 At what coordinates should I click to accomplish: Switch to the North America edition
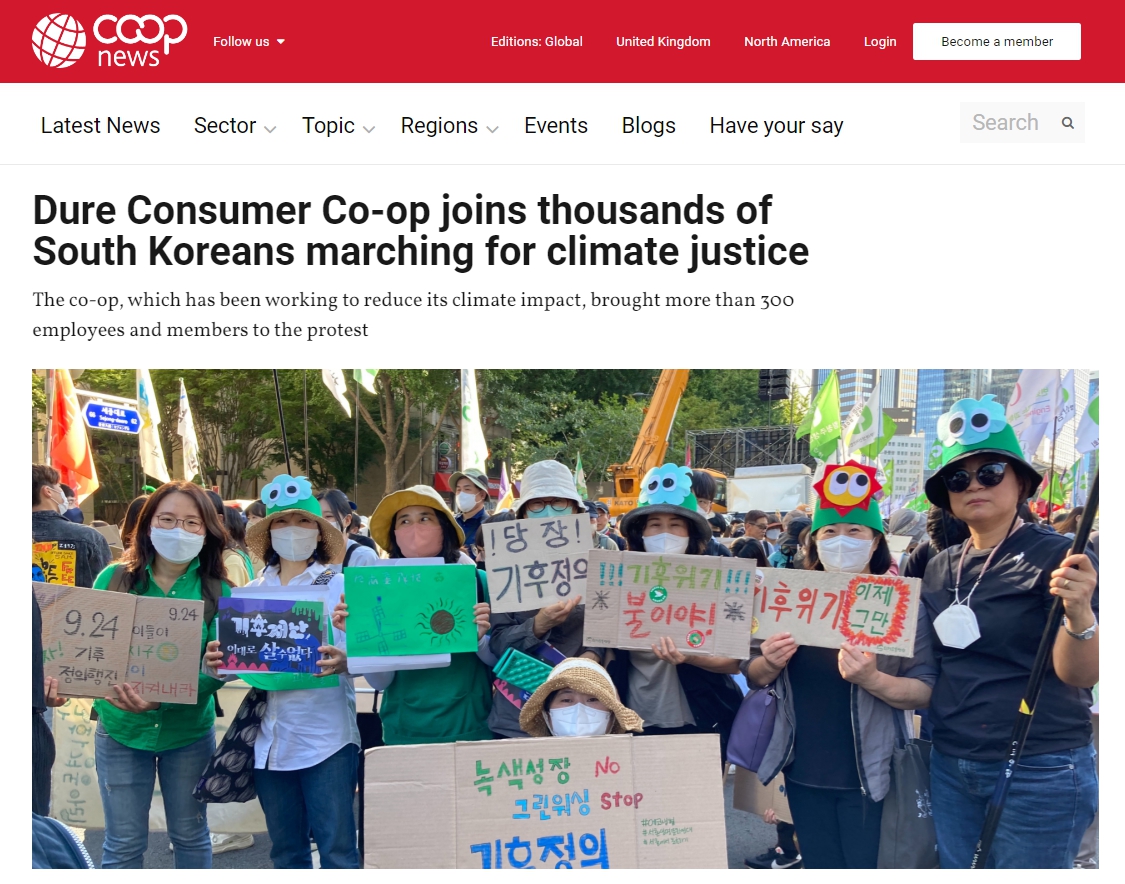click(x=787, y=42)
